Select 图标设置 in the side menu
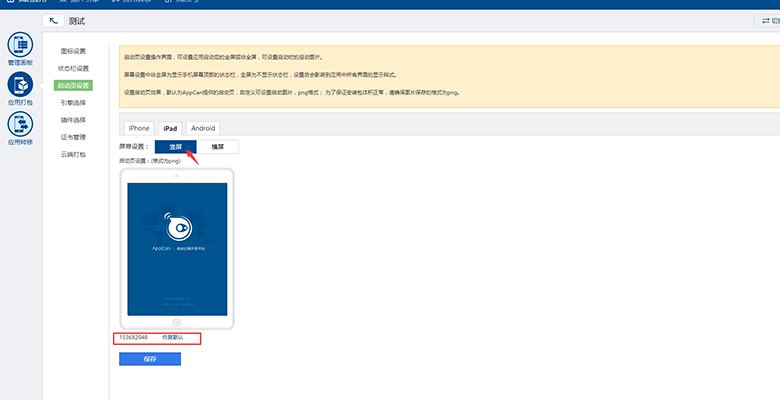The width and height of the screenshot is (780, 400). pyautogui.click(x=74, y=51)
